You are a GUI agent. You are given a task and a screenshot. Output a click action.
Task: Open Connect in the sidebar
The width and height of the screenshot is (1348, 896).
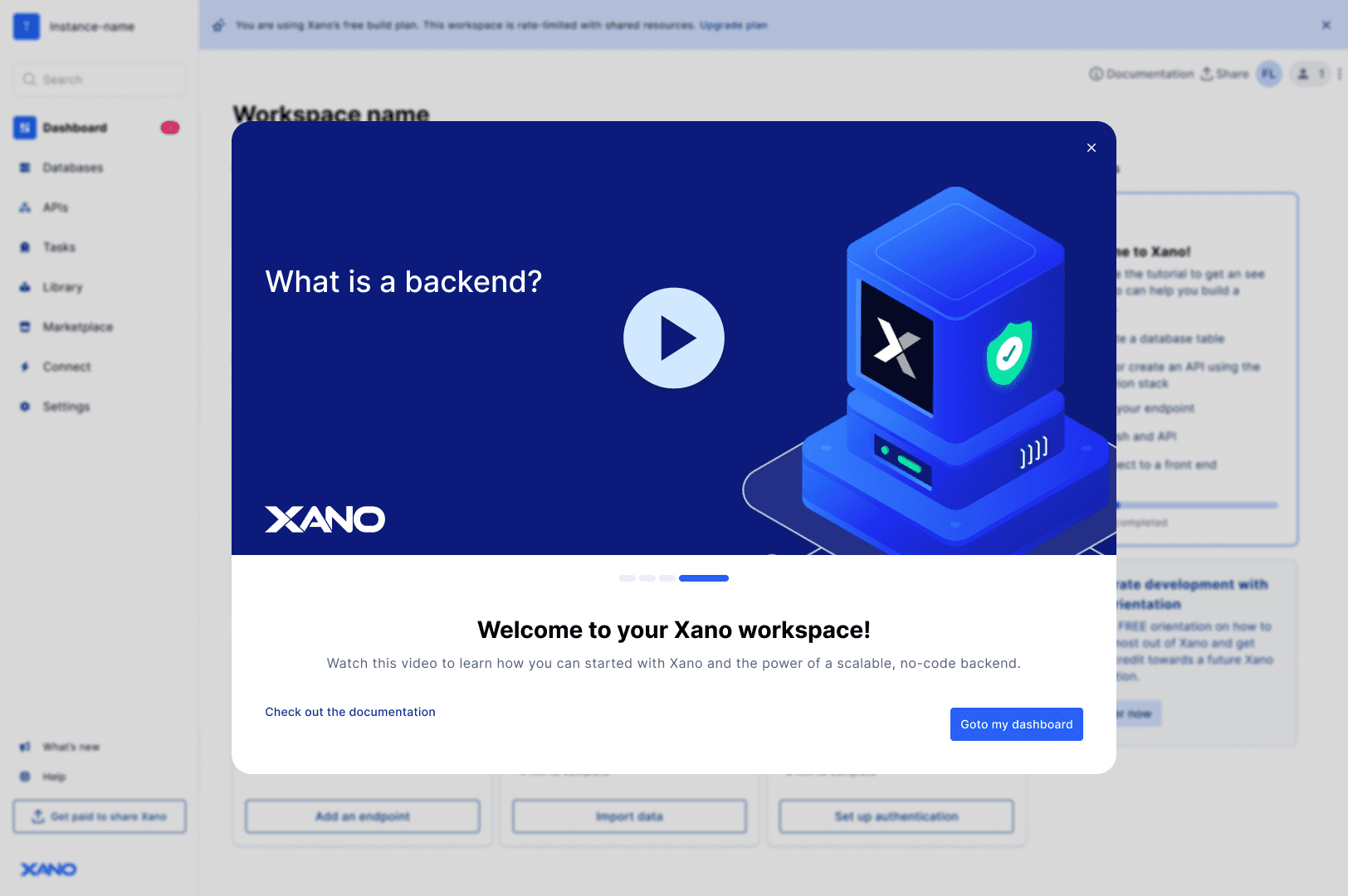tap(67, 367)
